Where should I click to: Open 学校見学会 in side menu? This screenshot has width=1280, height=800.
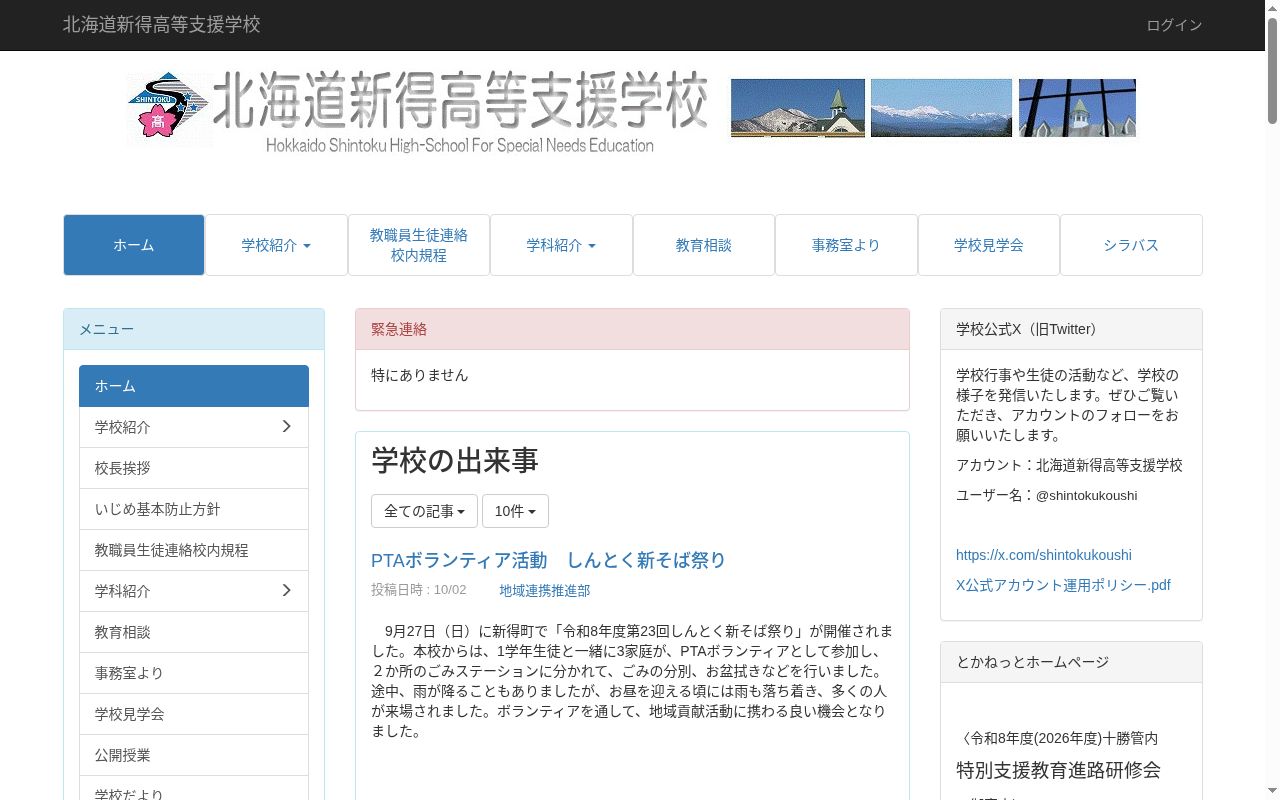point(194,714)
